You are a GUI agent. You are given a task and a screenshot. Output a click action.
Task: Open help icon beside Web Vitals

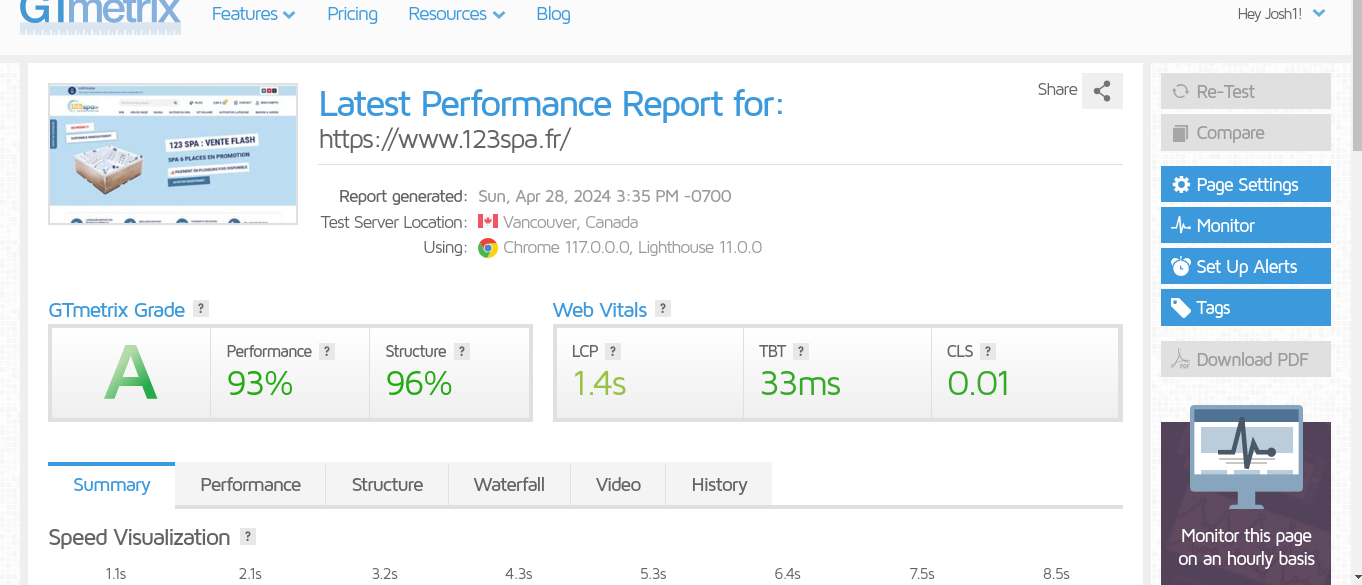point(663,309)
